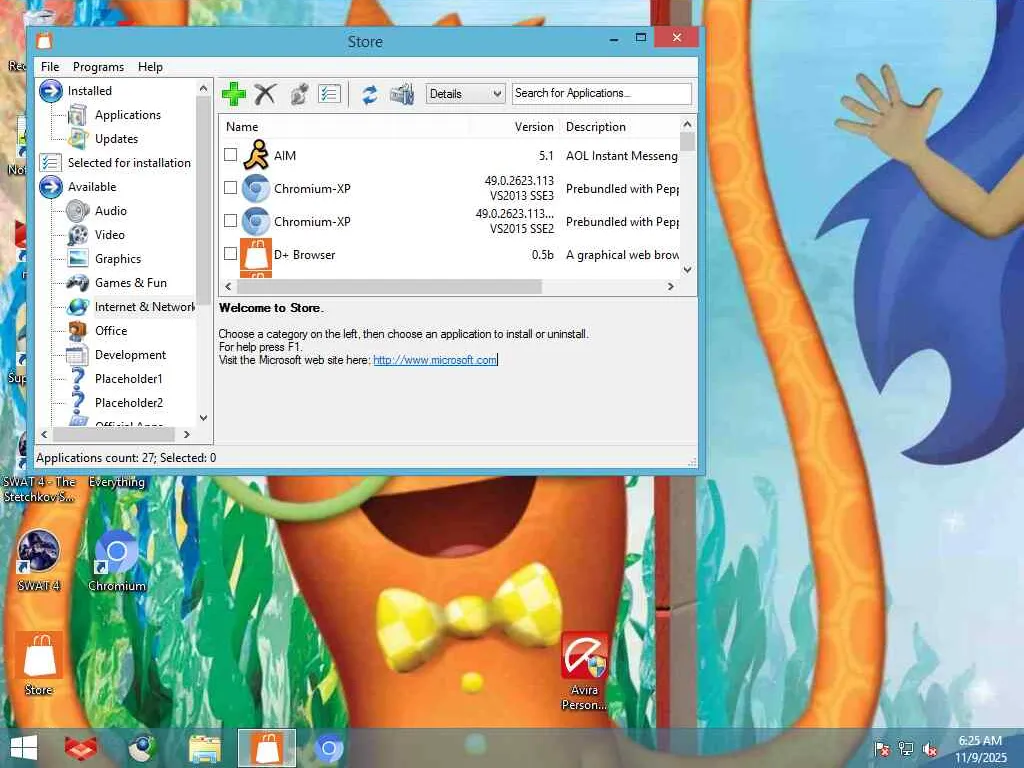Click the Updates tree icon
Viewport: 1024px width, 768px height.
pos(78,138)
